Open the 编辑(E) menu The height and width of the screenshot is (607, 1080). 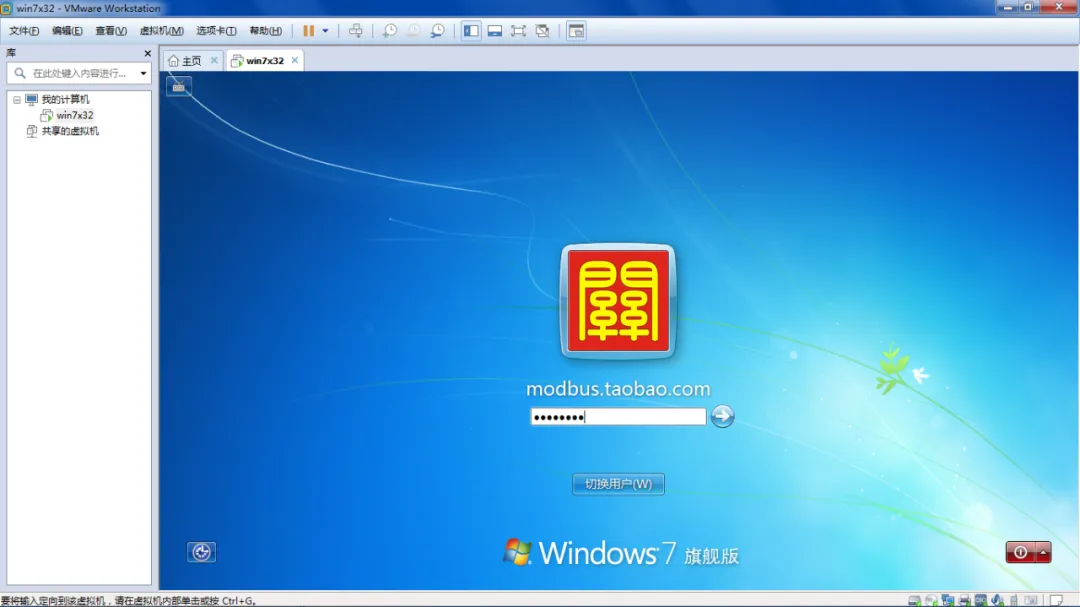[x=67, y=30]
